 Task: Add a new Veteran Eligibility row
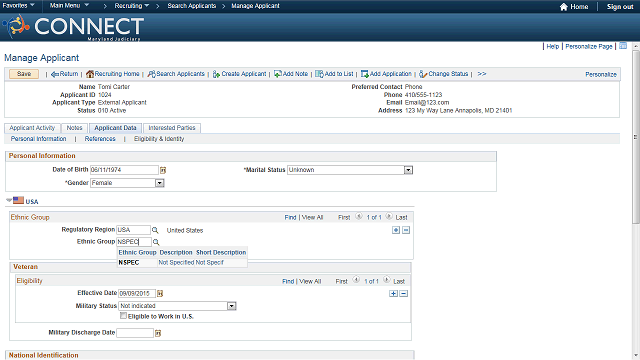[x=393, y=293]
